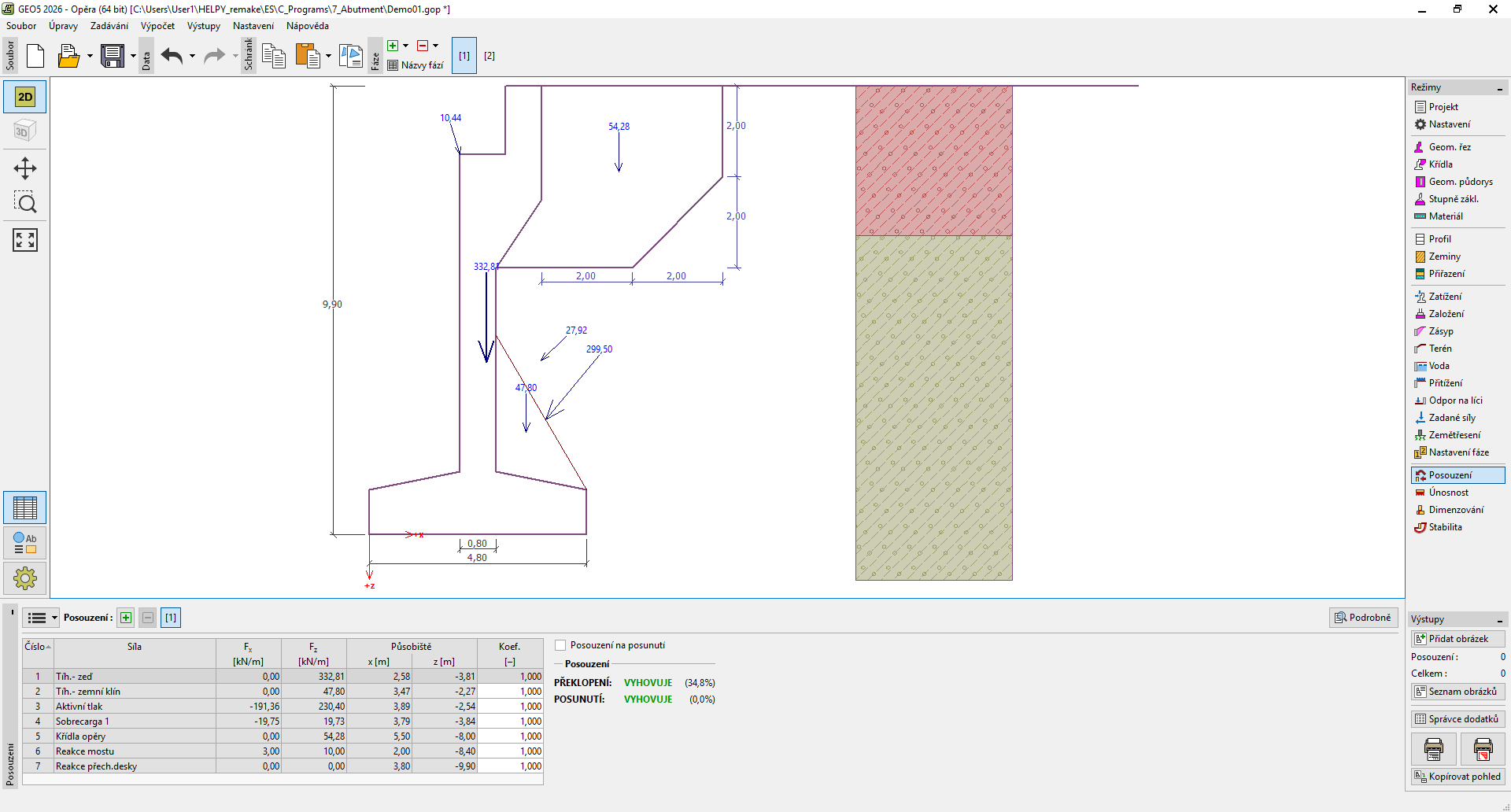Click the Podrobně button
1511x812 pixels.
point(1363,618)
